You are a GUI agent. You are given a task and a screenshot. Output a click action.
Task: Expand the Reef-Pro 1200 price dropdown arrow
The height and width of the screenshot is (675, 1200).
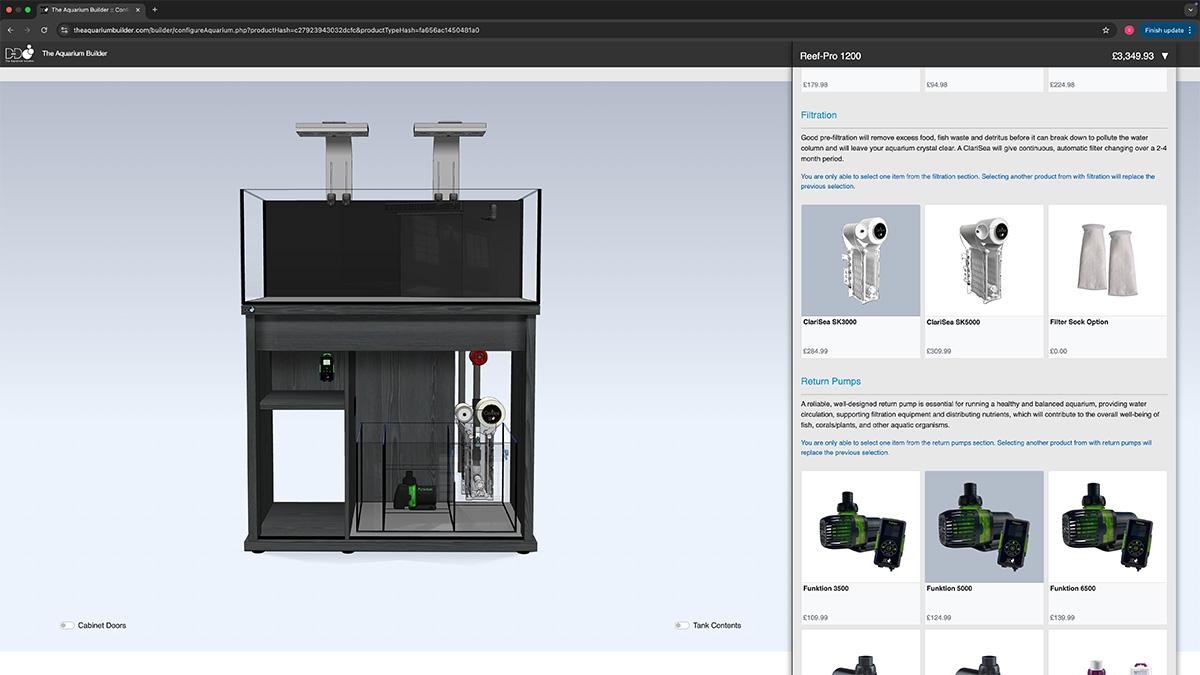pos(1165,56)
